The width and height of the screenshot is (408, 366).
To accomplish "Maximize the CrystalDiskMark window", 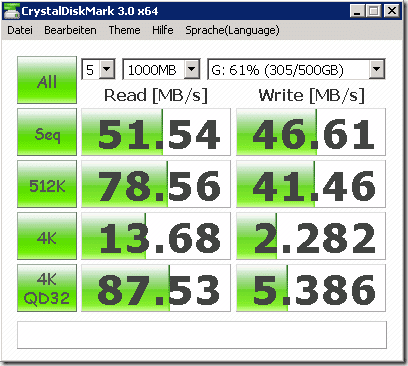I will pos(374,11).
